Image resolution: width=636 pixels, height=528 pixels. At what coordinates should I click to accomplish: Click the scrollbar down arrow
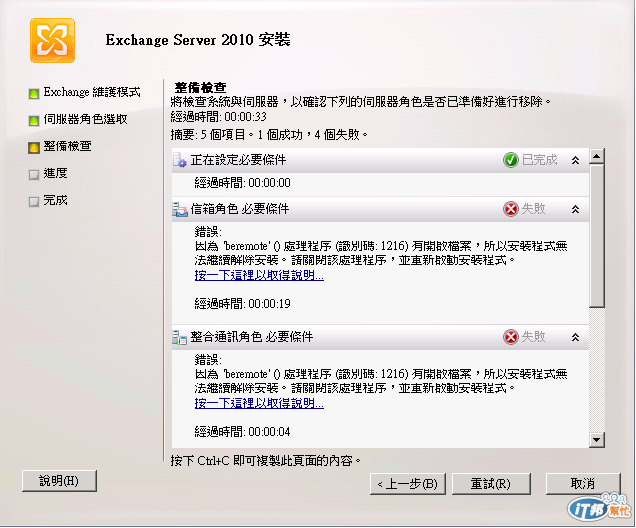pos(597,440)
